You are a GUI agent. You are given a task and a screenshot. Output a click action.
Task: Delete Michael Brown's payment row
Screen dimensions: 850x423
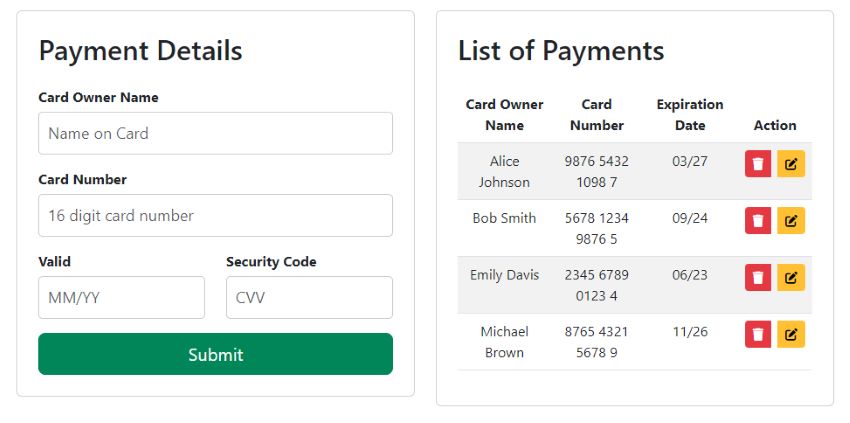pos(758,334)
